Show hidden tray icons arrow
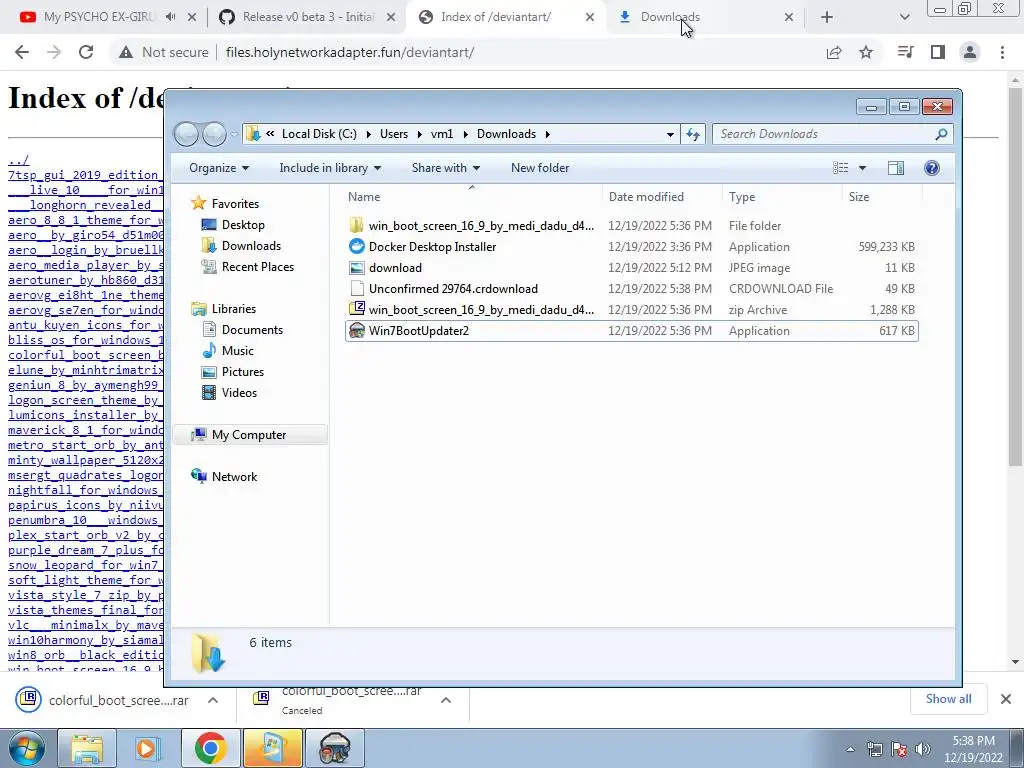This screenshot has width=1024, height=768. tap(850, 749)
